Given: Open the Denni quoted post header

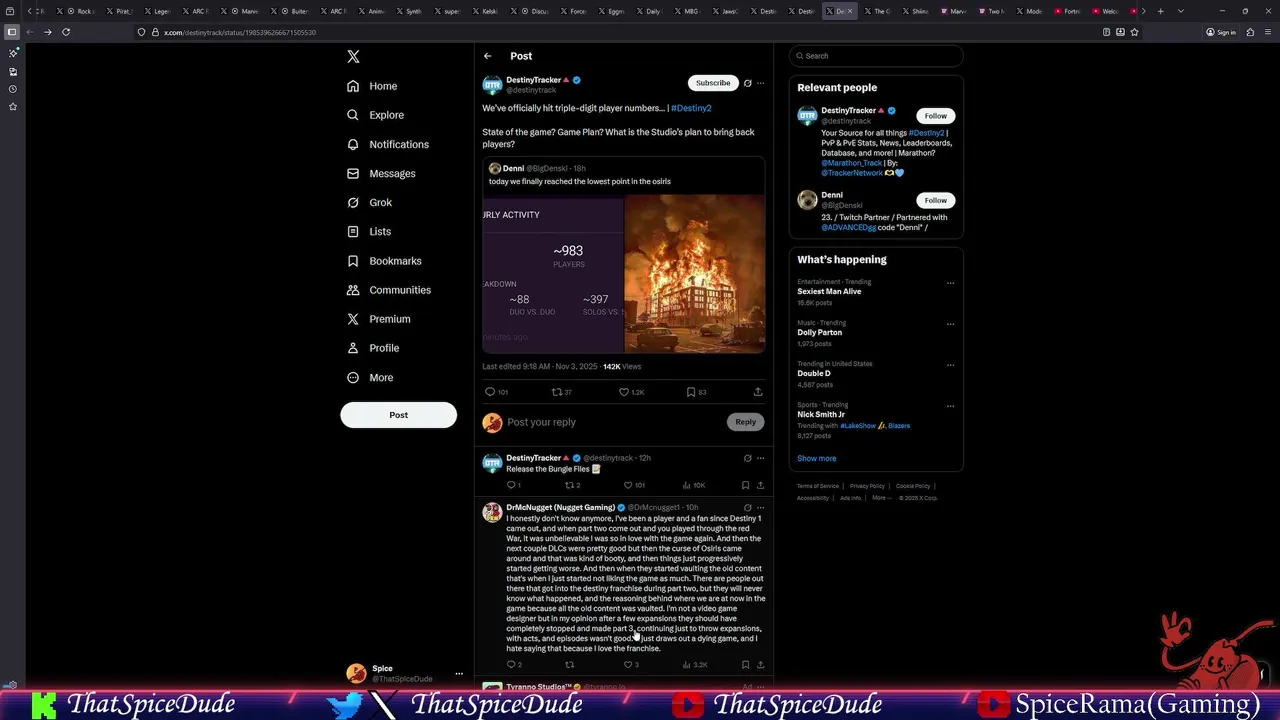Looking at the screenshot, I should coord(537,169).
